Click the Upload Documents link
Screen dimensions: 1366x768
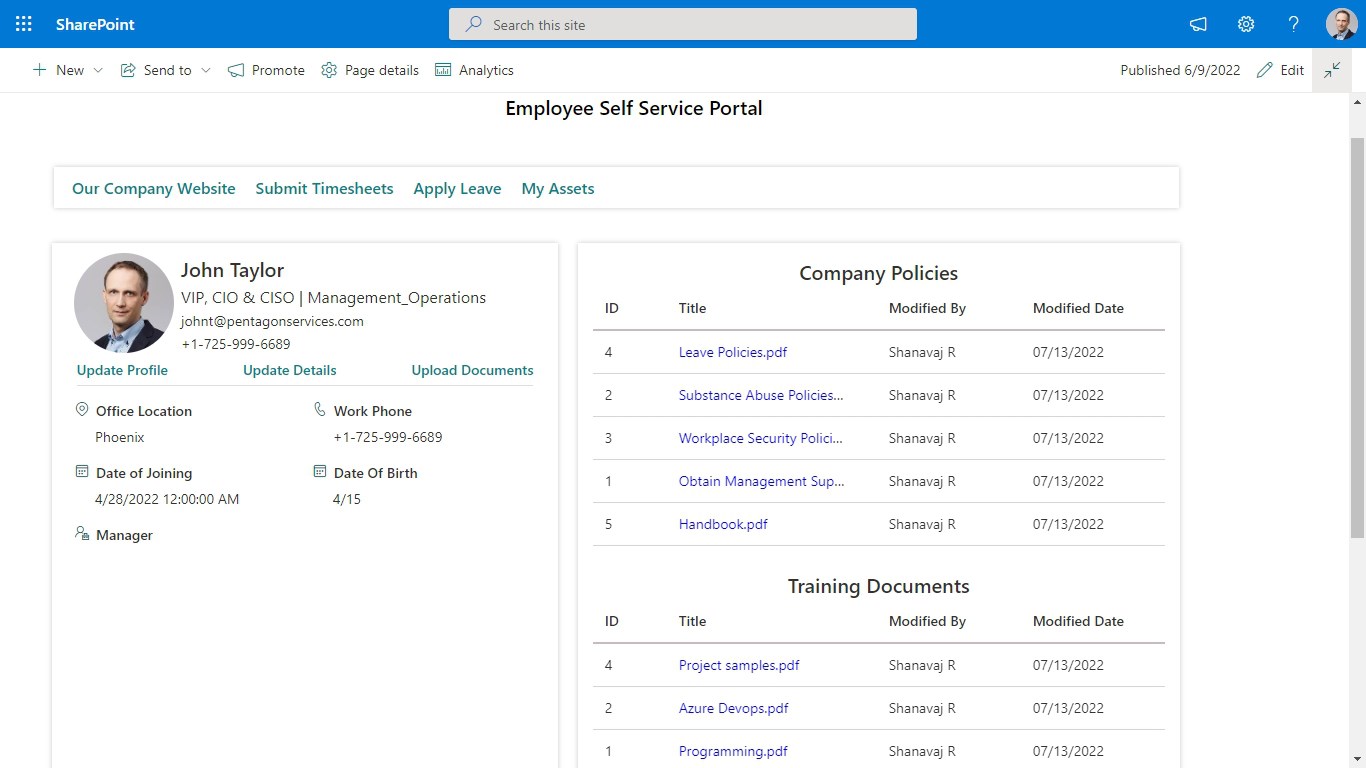[x=472, y=370]
